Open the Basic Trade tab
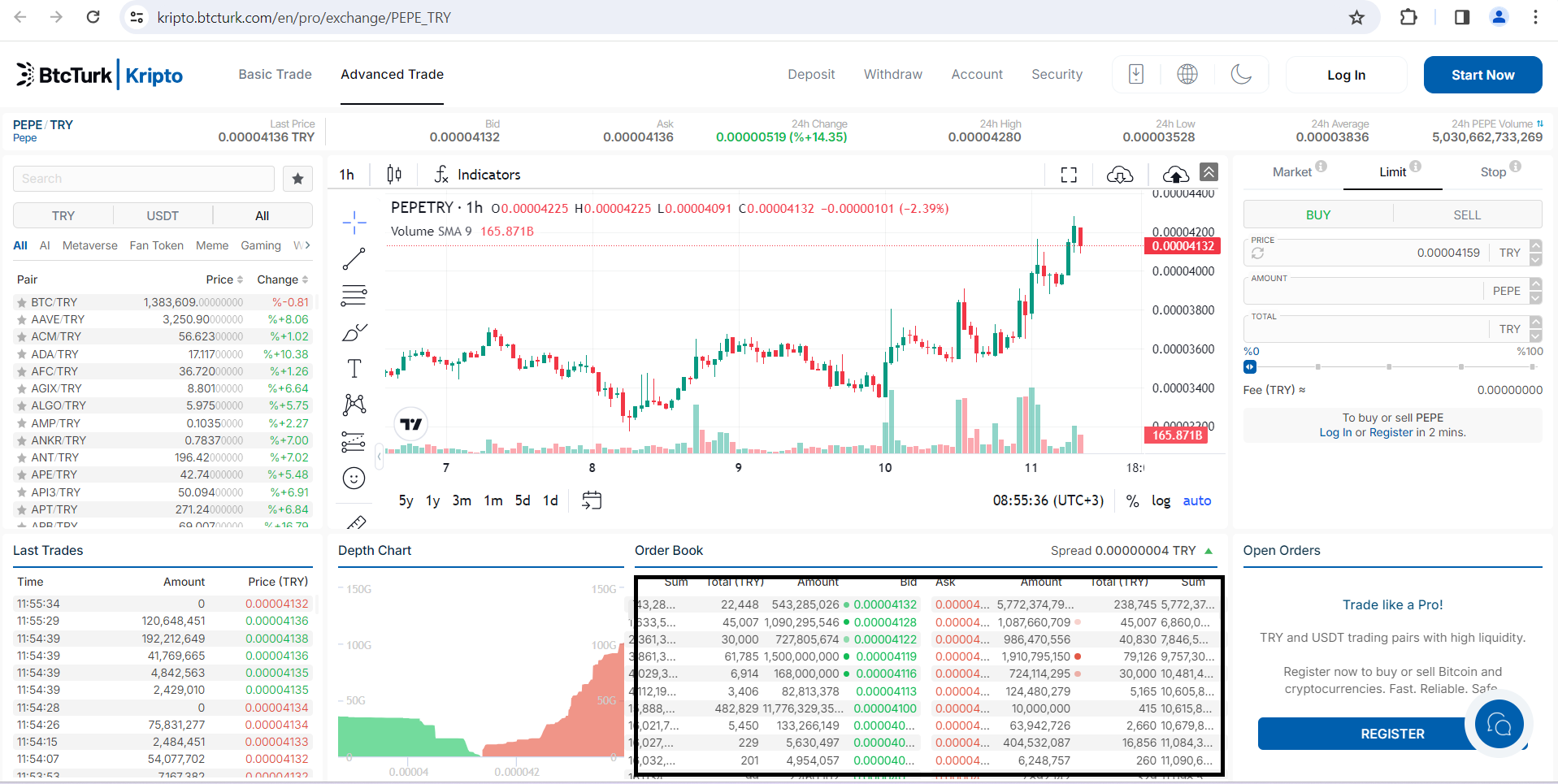 click(x=275, y=74)
